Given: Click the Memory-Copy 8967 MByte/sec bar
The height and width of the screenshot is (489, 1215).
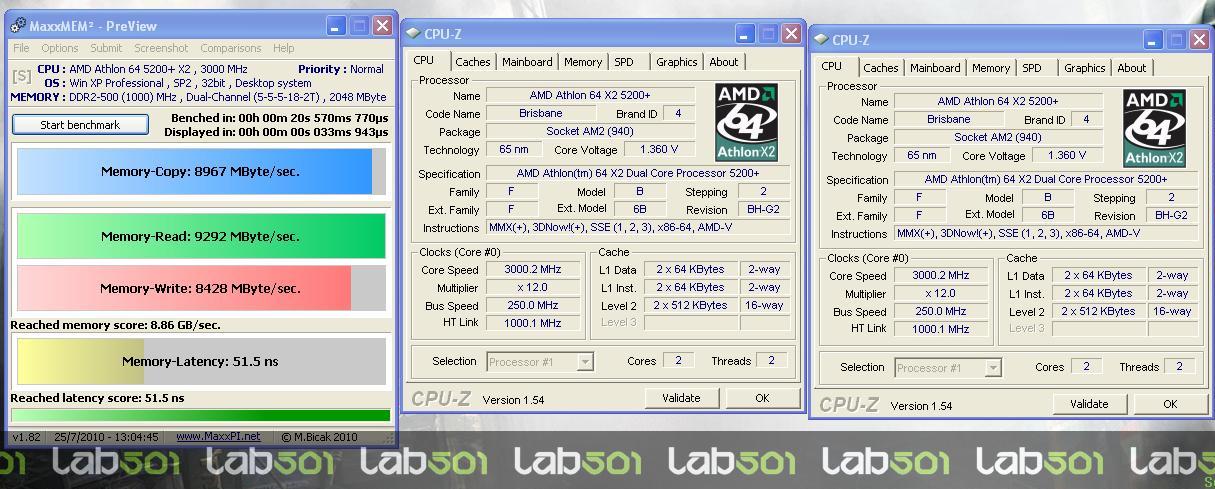Looking at the screenshot, I should (x=201, y=171).
